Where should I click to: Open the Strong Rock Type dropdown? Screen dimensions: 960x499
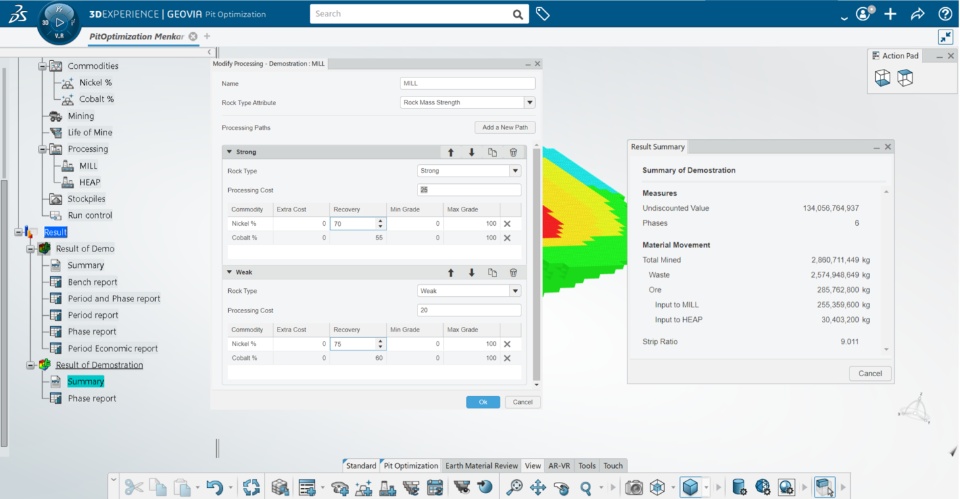coord(516,171)
